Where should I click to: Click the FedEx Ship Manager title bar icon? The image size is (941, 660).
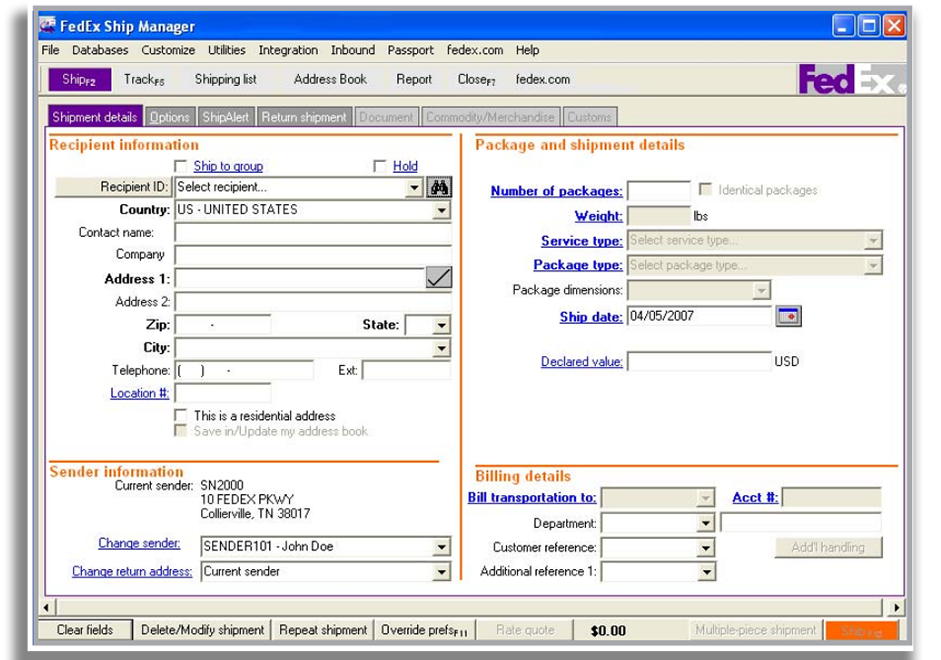[47, 26]
